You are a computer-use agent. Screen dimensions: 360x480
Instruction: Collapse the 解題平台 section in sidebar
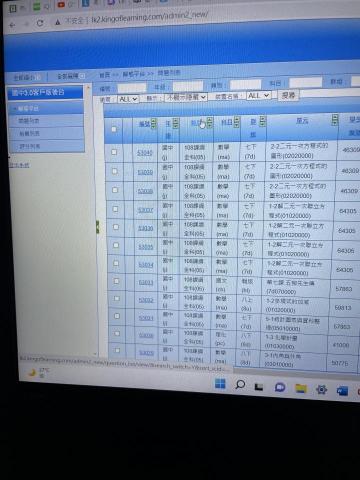[27, 109]
